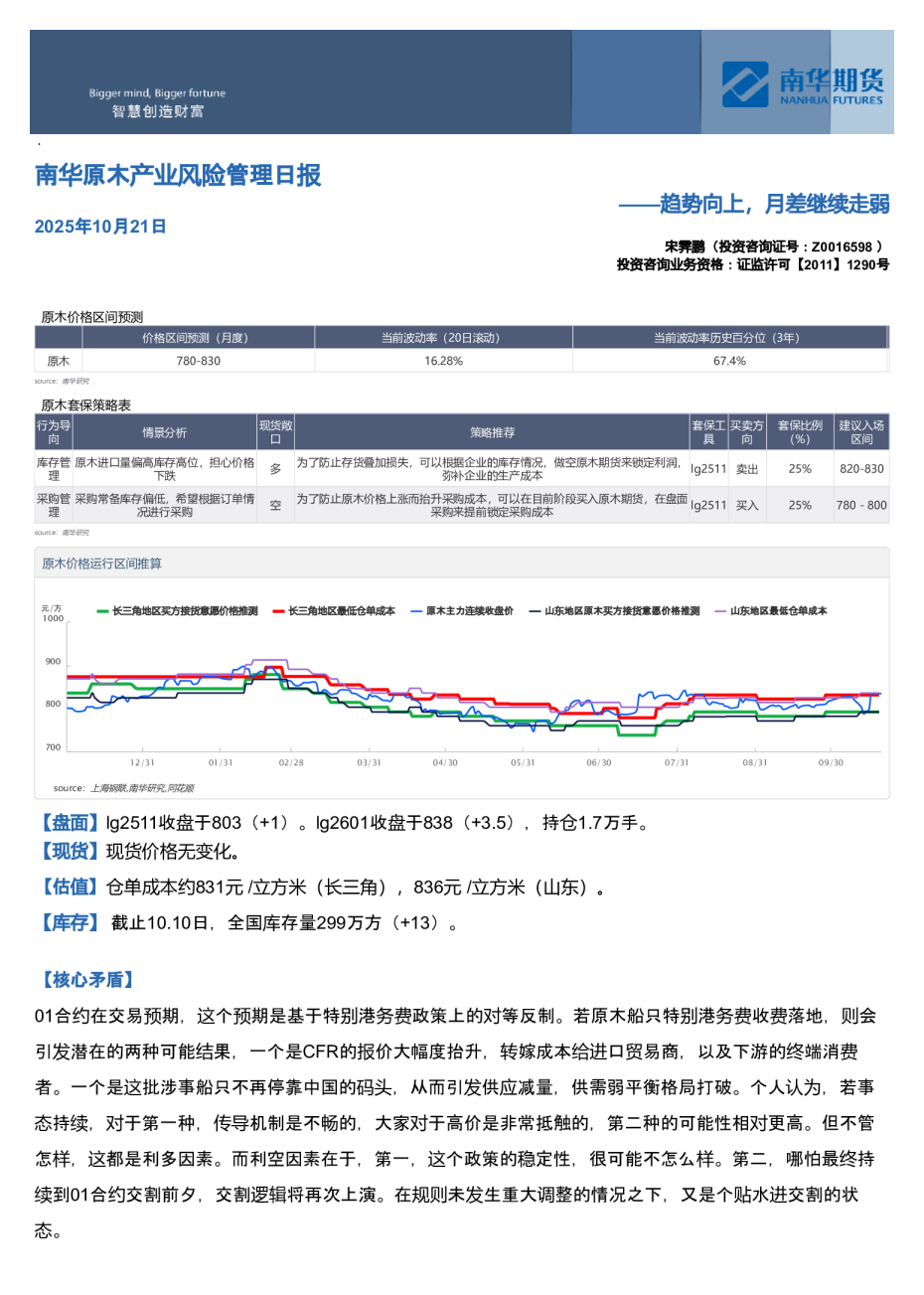Toggle the purple 山东地区最低仓单成本 legend series
Screen dimensions: 924x1295
click(777, 611)
